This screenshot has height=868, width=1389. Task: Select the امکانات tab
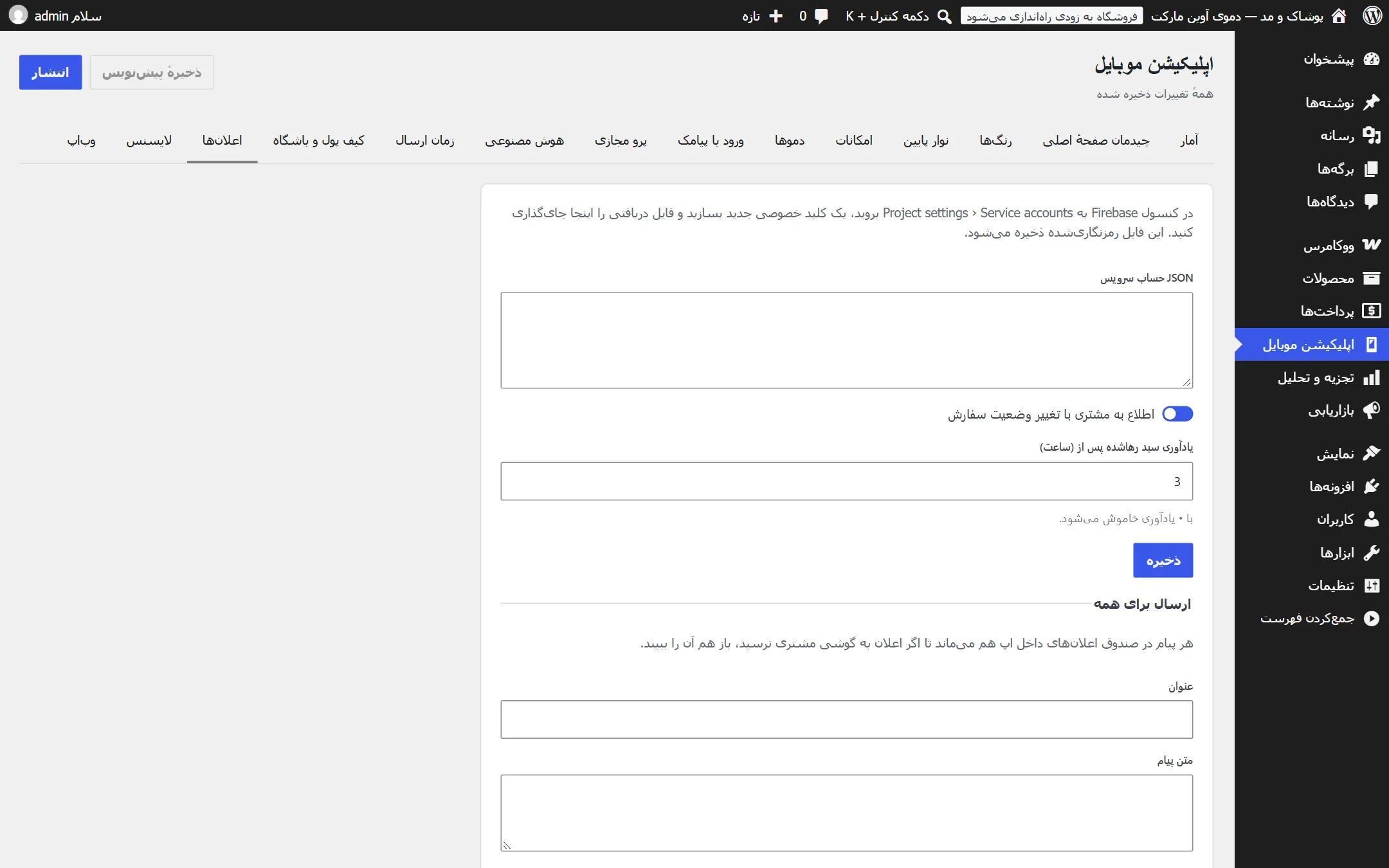854,140
